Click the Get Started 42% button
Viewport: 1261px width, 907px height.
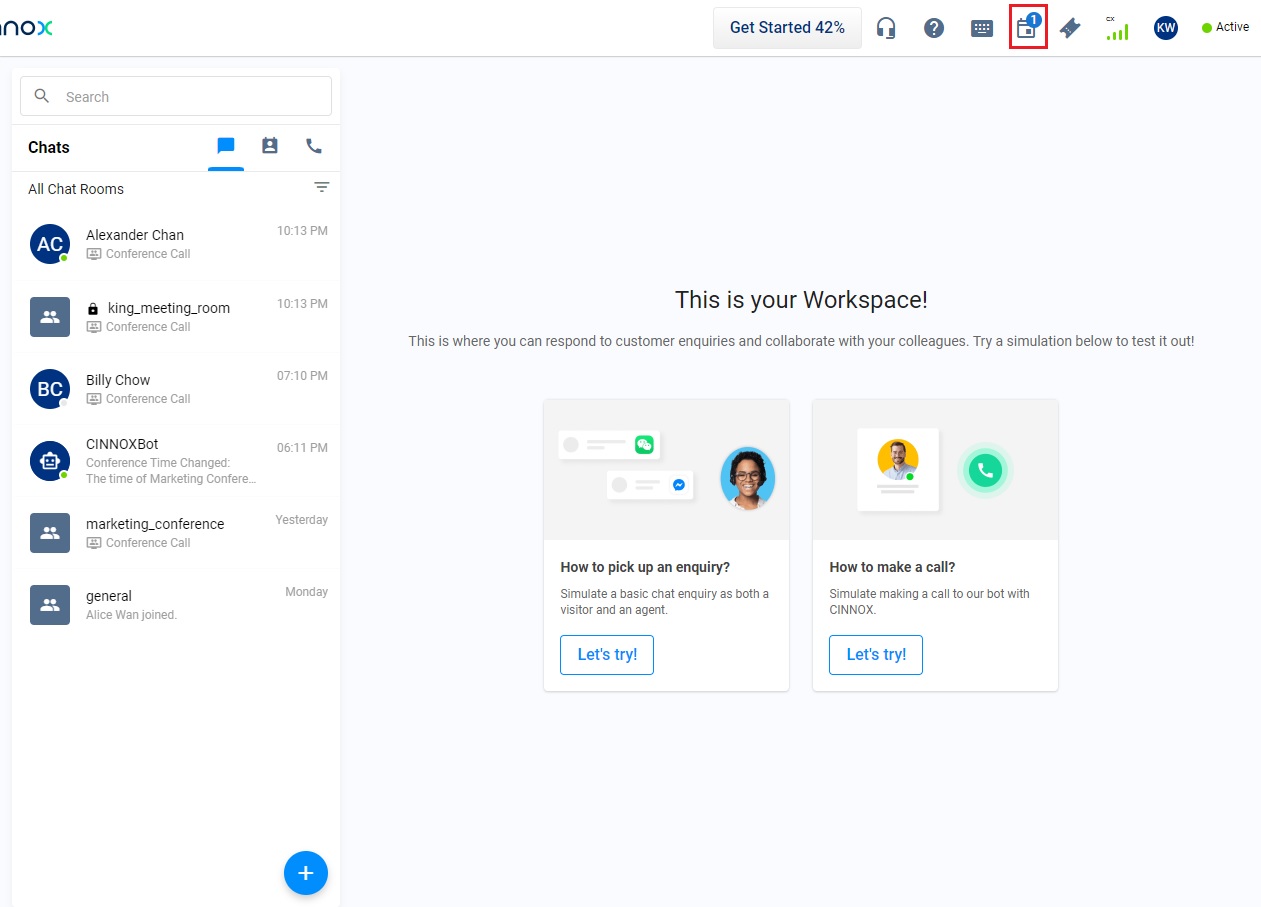pyautogui.click(x=787, y=28)
